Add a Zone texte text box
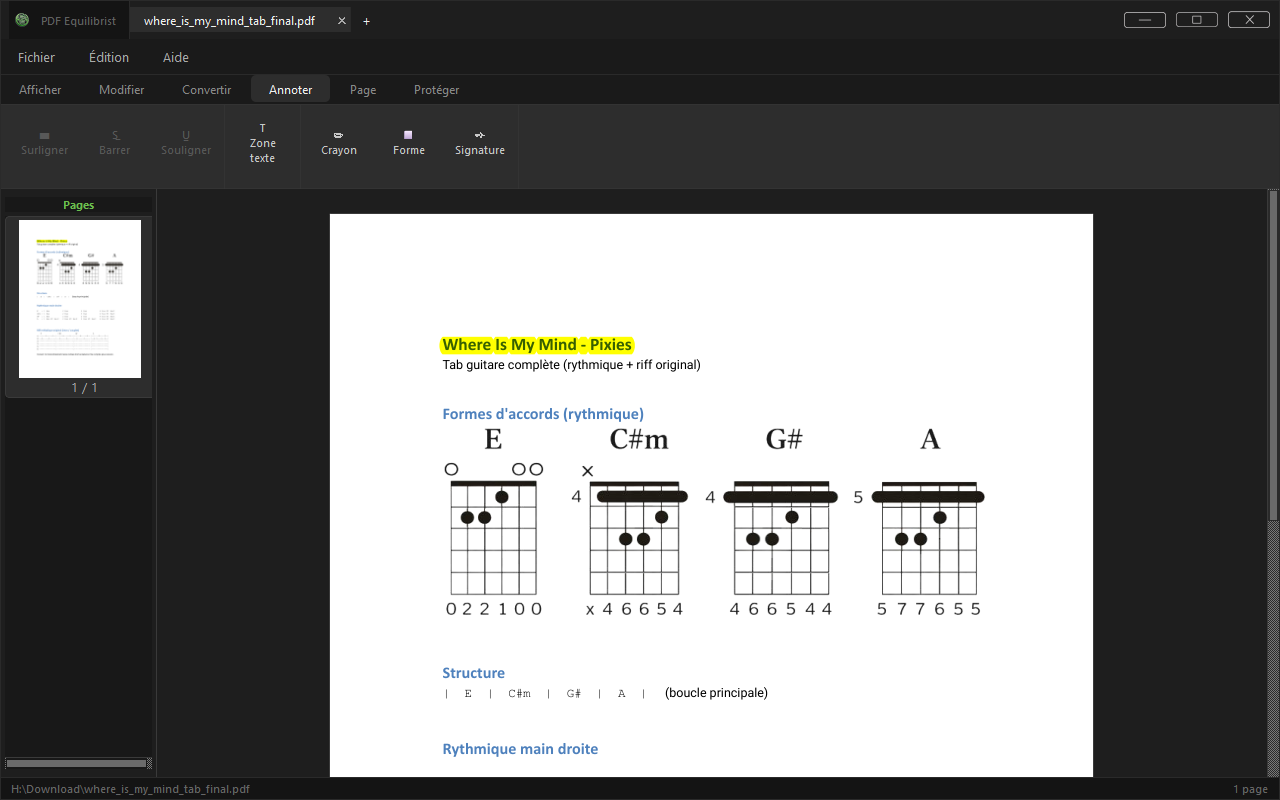Viewport: 1280px width, 800px height. (263, 143)
